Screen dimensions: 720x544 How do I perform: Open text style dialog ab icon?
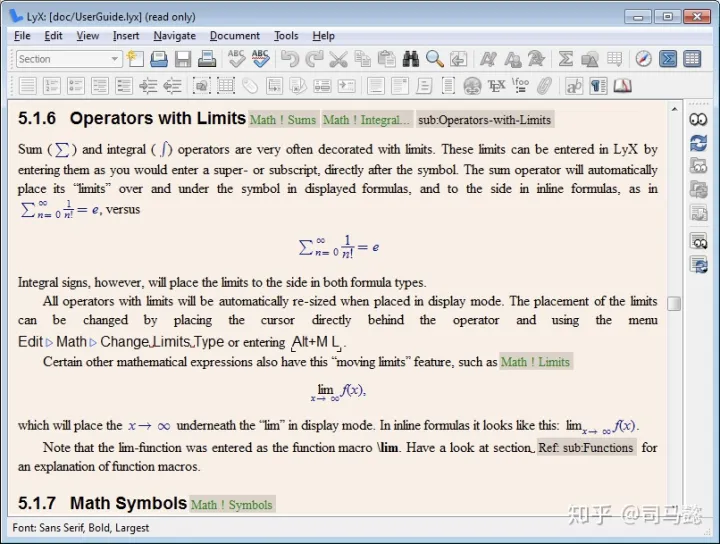[574, 85]
